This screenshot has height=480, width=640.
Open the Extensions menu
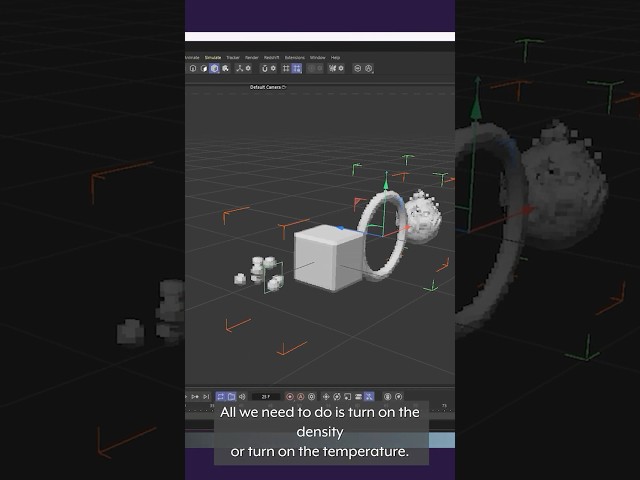tap(294, 58)
